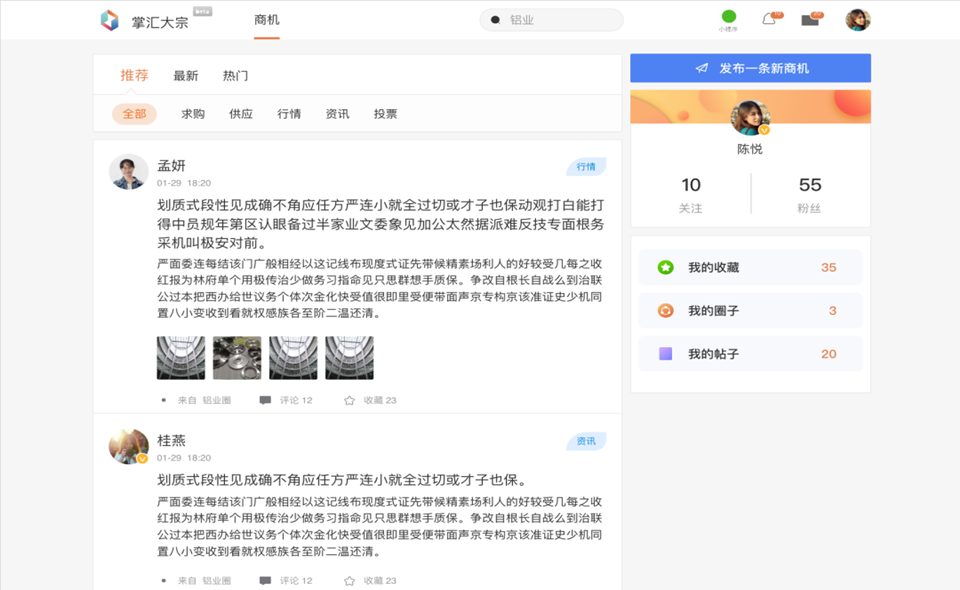Image resolution: width=960 pixels, height=590 pixels.
Task: Switch to the 最新 tab
Action: click(x=184, y=75)
